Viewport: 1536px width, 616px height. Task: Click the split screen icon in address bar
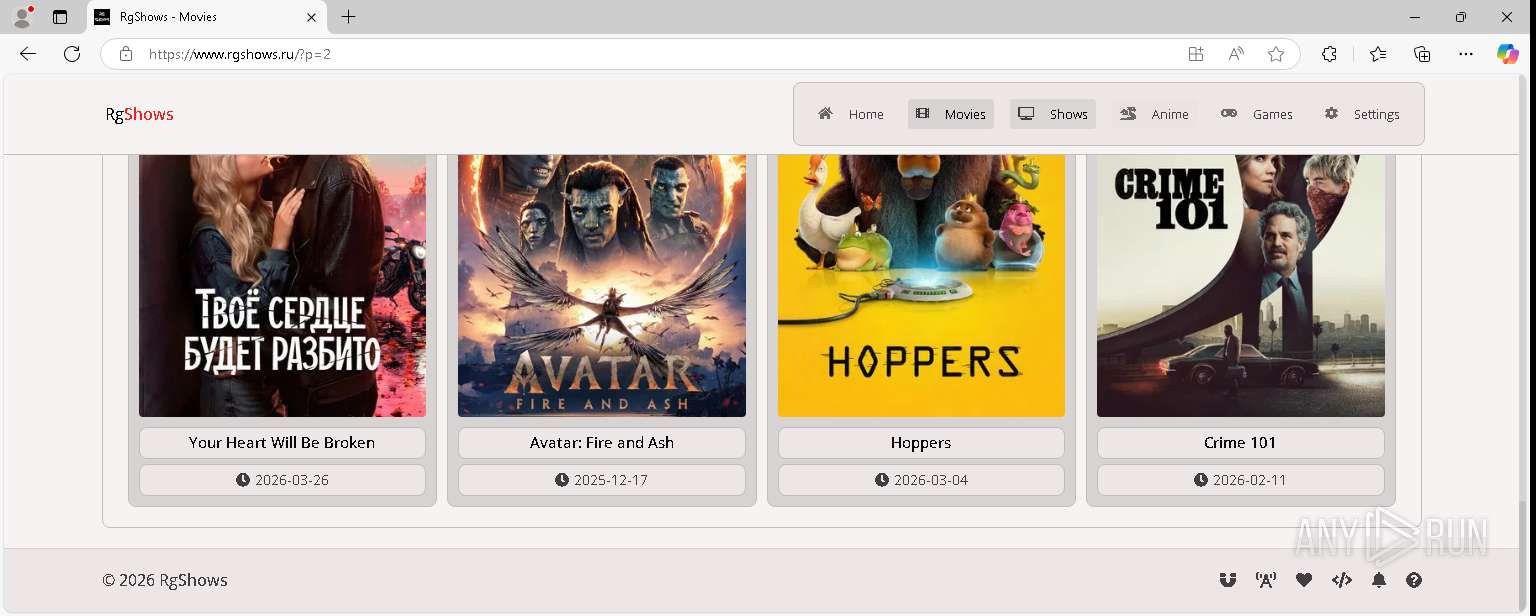tap(1196, 54)
